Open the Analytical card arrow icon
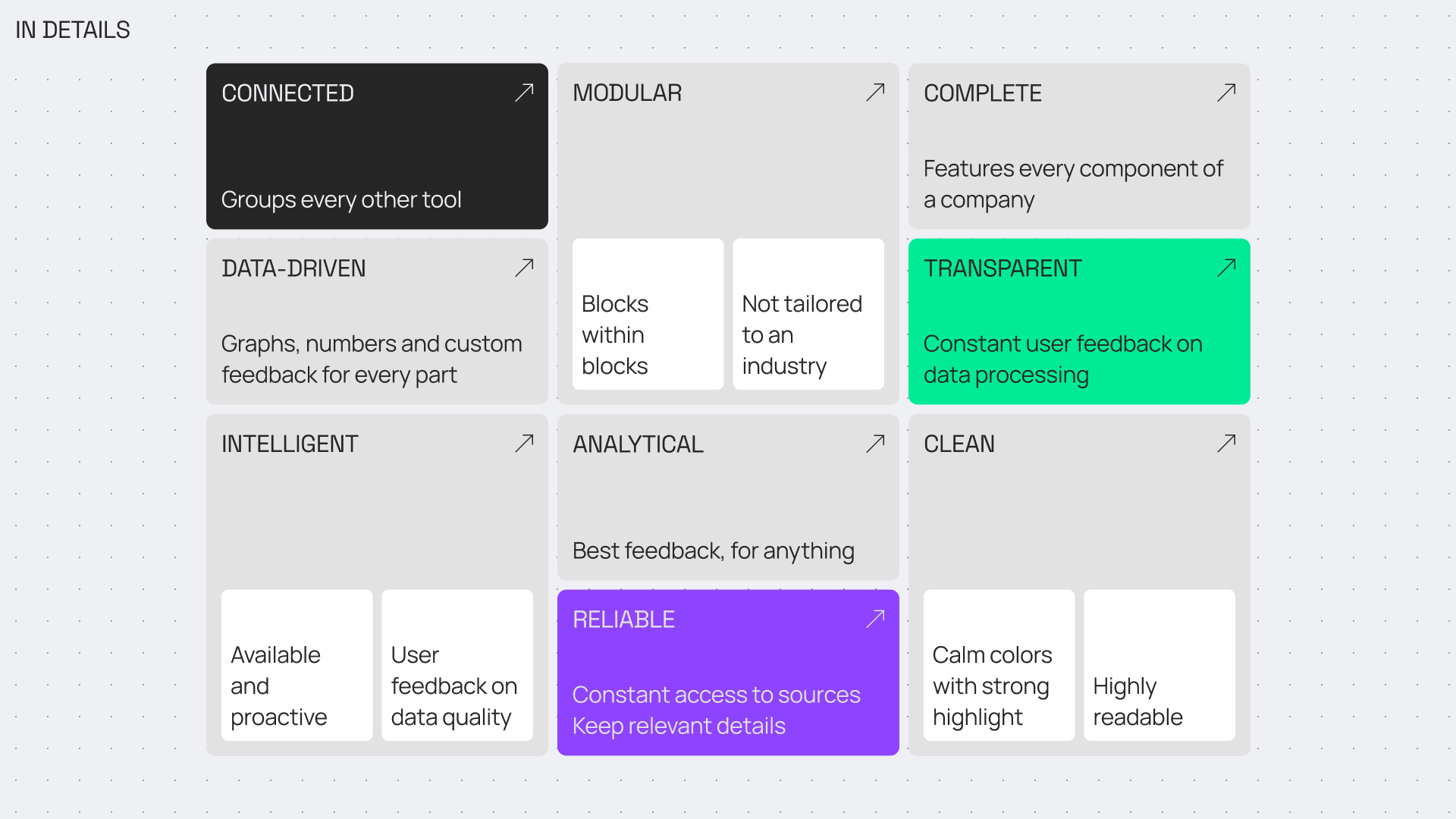Viewport: 1456px width, 819px height. coord(875,444)
